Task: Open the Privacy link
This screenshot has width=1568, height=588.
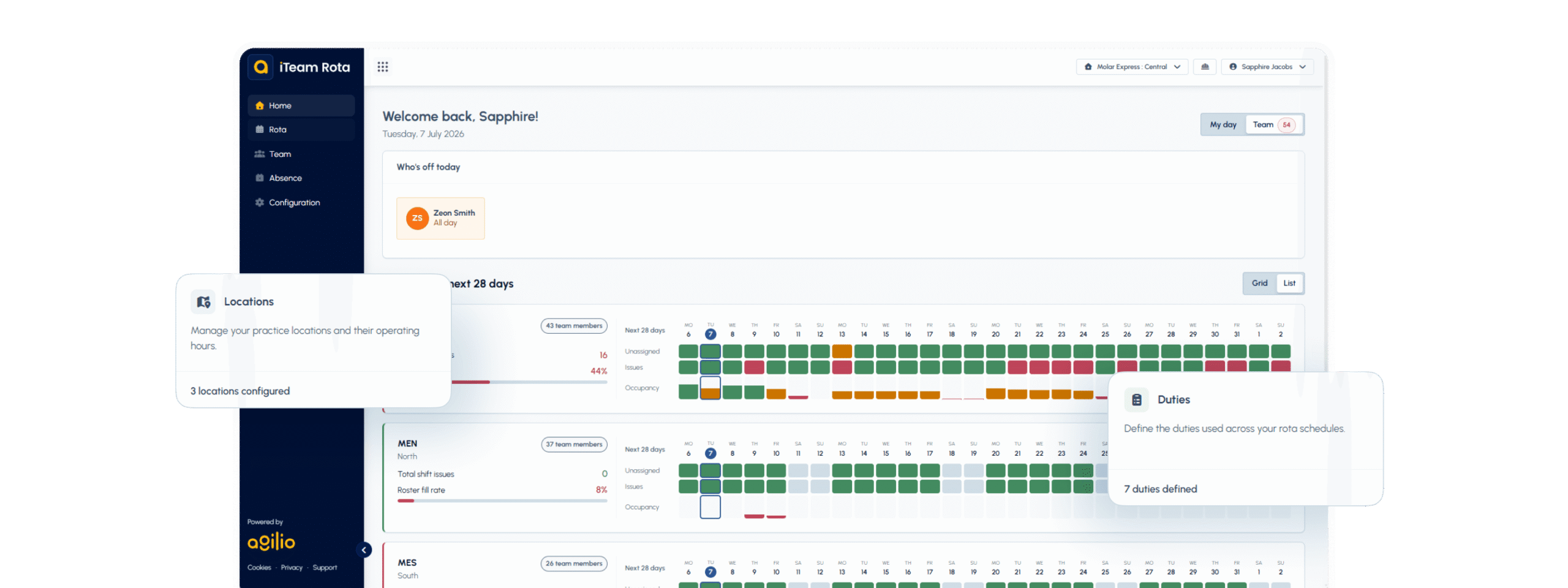Action: coord(292,567)
